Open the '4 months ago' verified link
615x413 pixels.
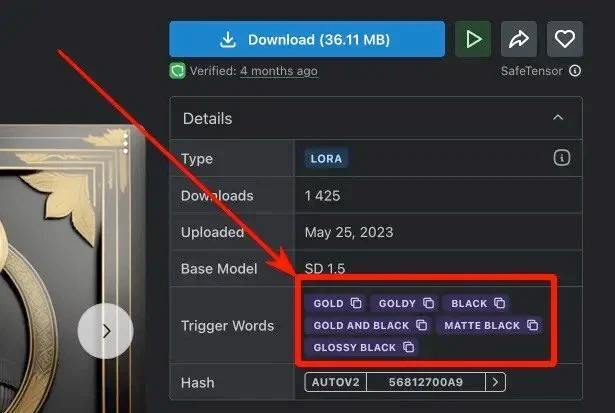(x=278, y=71)
